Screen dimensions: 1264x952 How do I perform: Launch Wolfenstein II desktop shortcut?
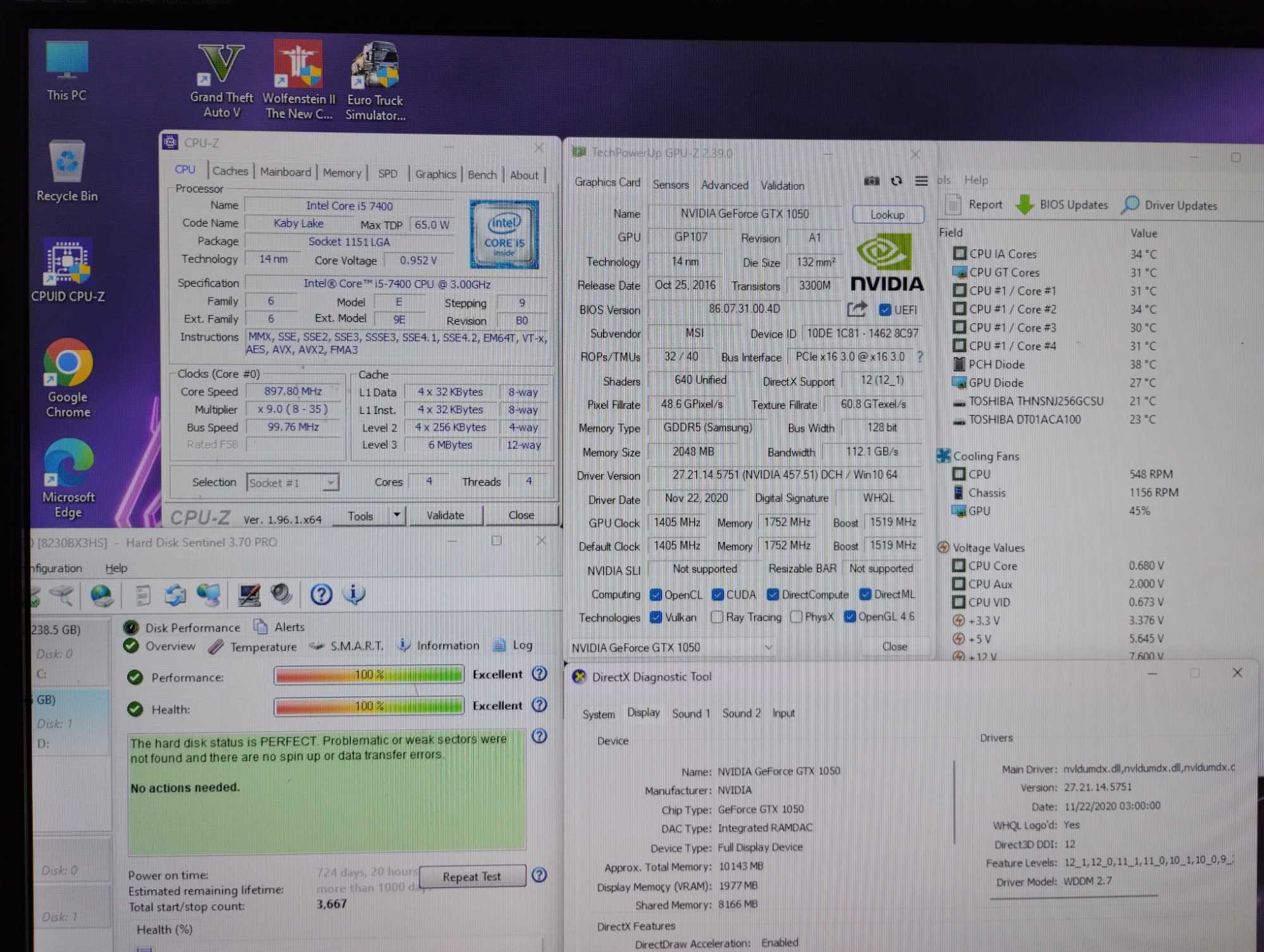point(298,80)
